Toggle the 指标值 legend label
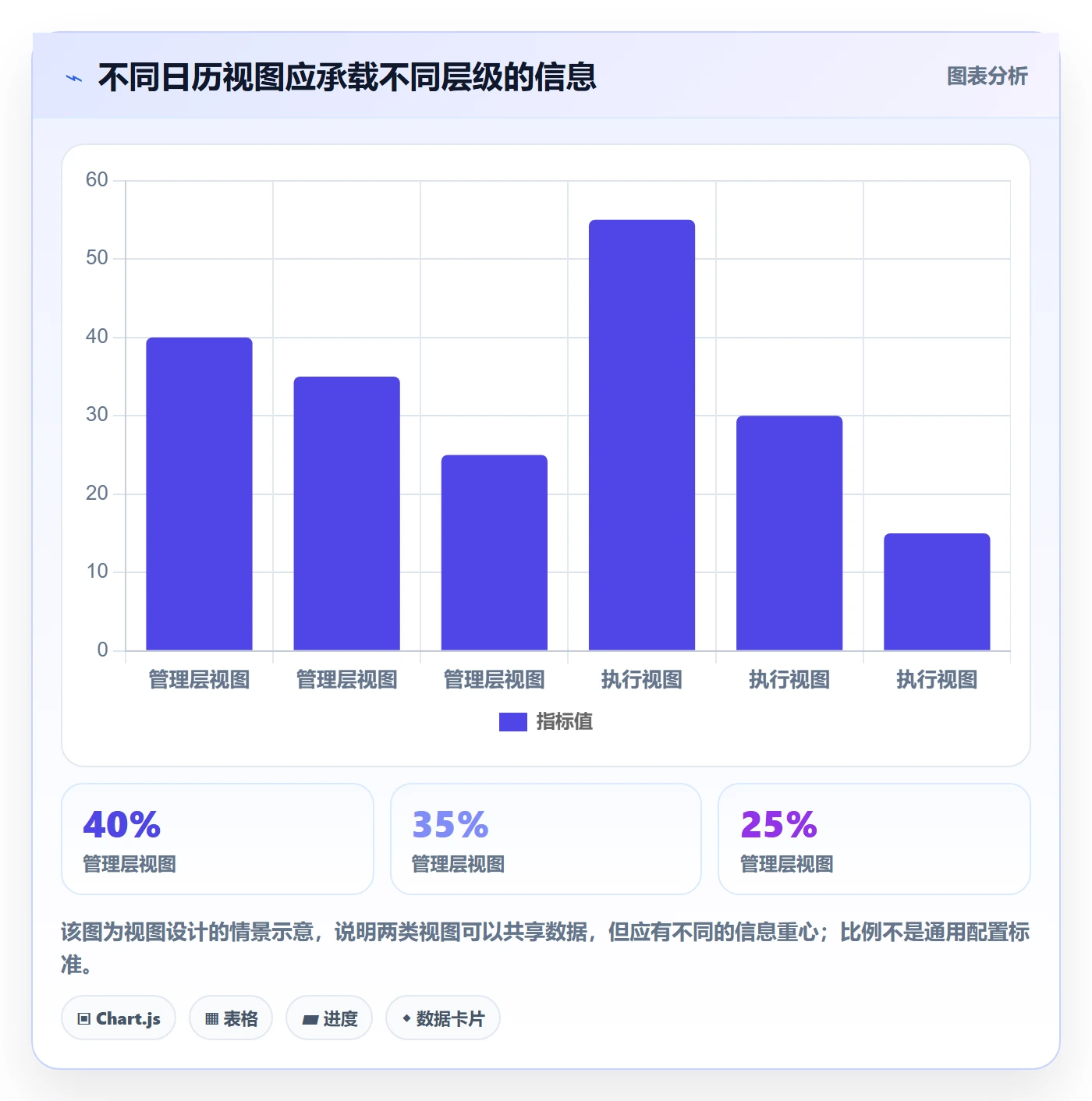Screen dimensions: 1092x1101 point(565,722)
